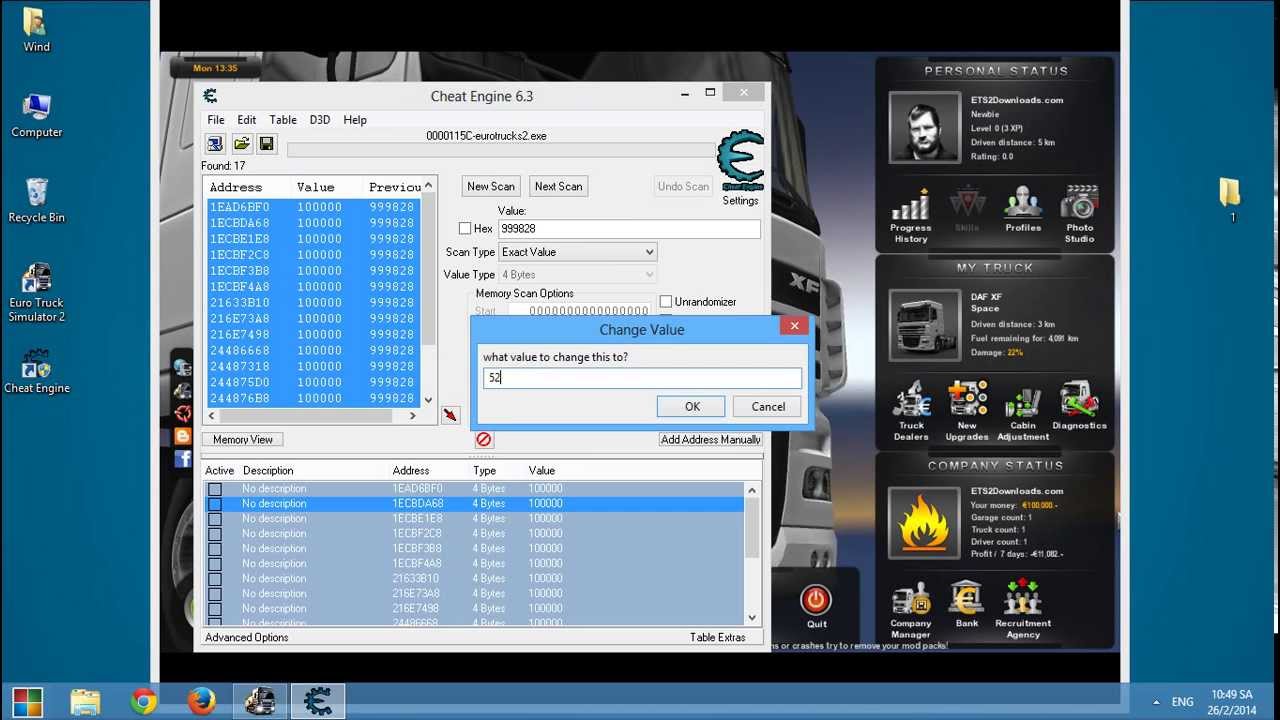Close the Change Value dialog
The height and width of the screenshot is (720, 1280).
(794, 326)
